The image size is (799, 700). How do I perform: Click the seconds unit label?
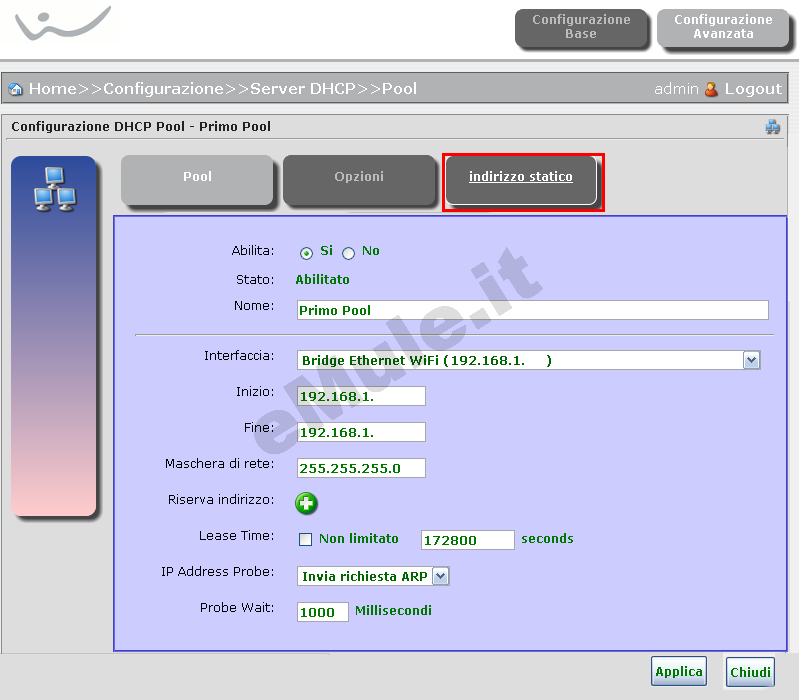547,539
